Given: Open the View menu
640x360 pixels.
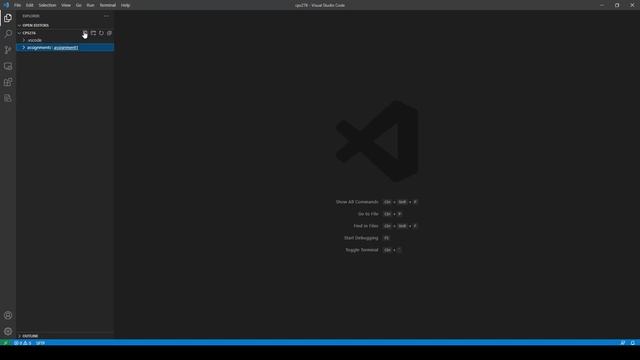Looking at the screenshot, I should 66,5.
